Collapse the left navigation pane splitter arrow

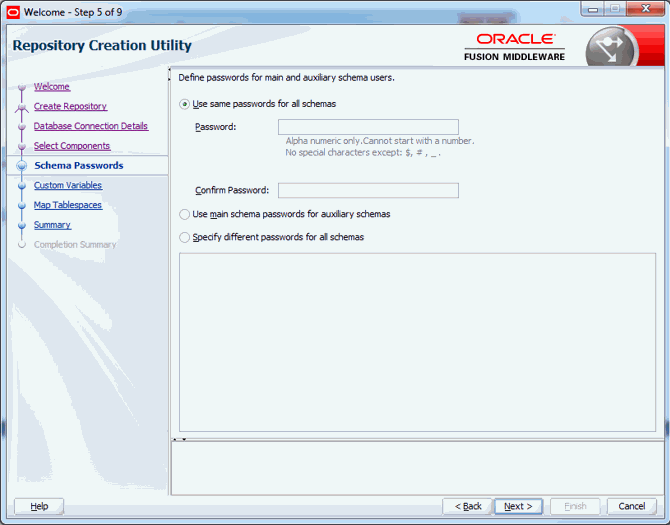coord(169,70)
